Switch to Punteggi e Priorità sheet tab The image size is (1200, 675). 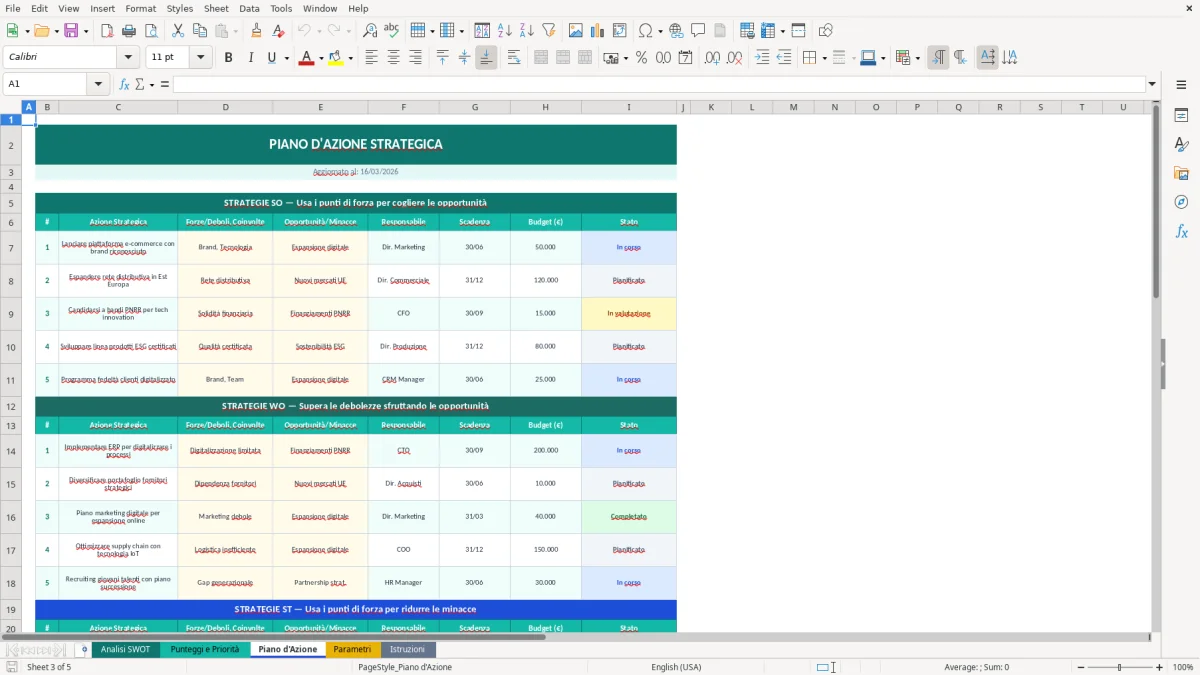click(x=205, y=650)
